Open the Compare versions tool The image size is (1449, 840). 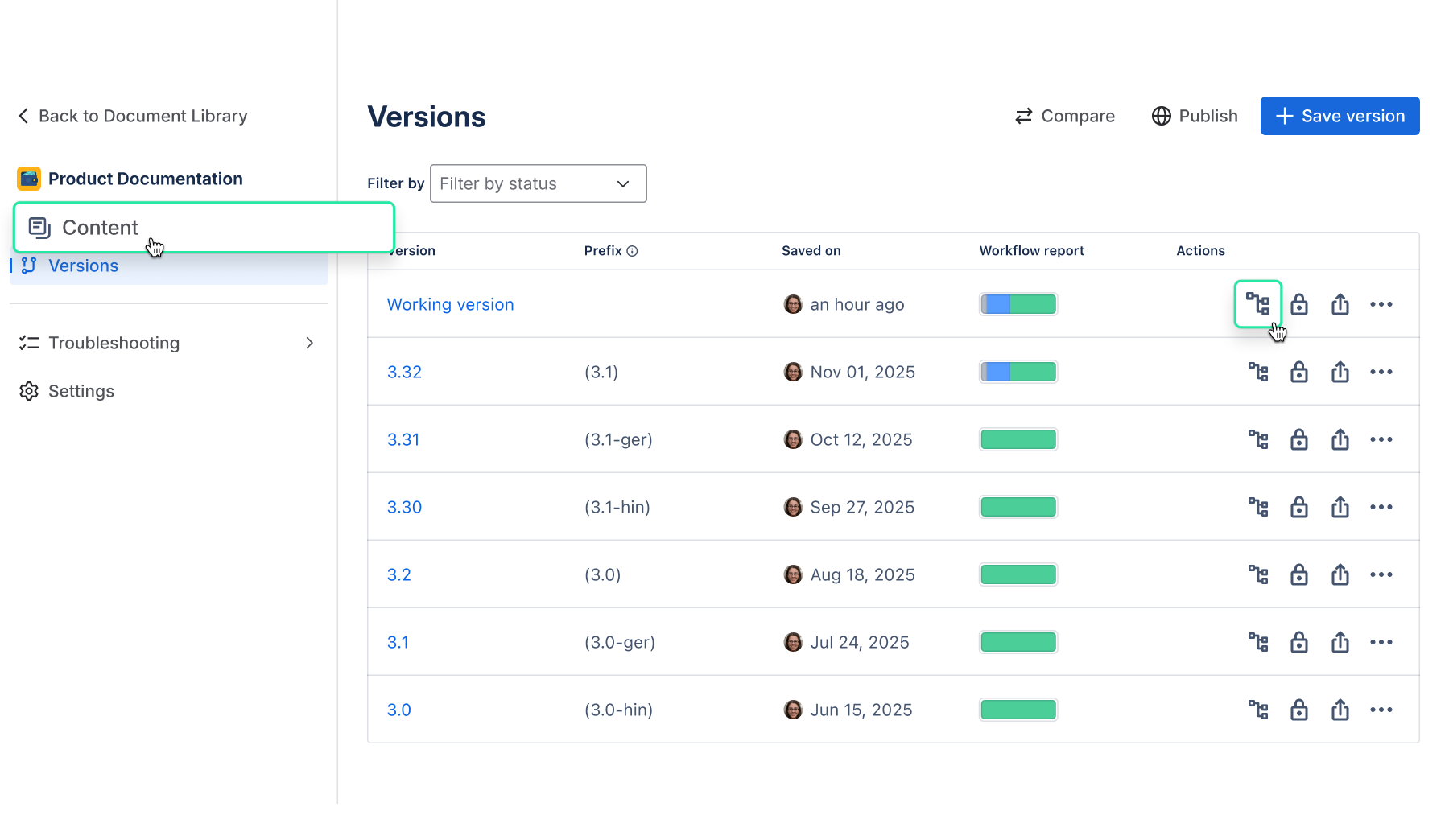[1064, 116]
